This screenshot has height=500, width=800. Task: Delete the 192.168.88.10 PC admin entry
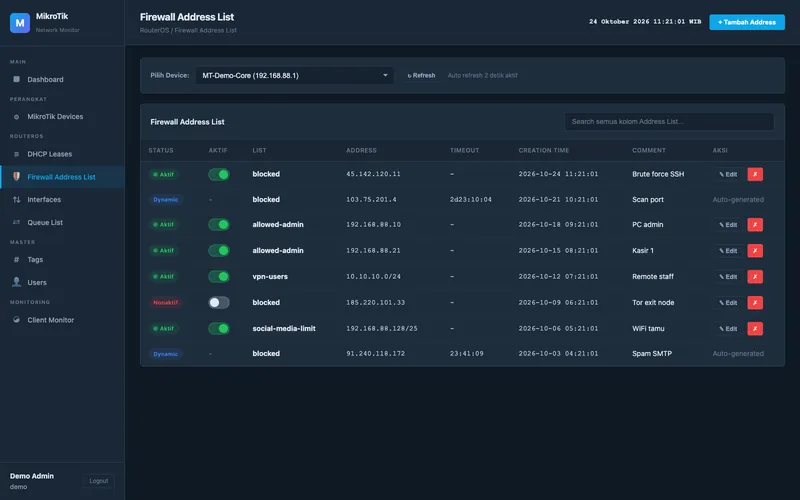pyautogui.click(x=755, y=224)
